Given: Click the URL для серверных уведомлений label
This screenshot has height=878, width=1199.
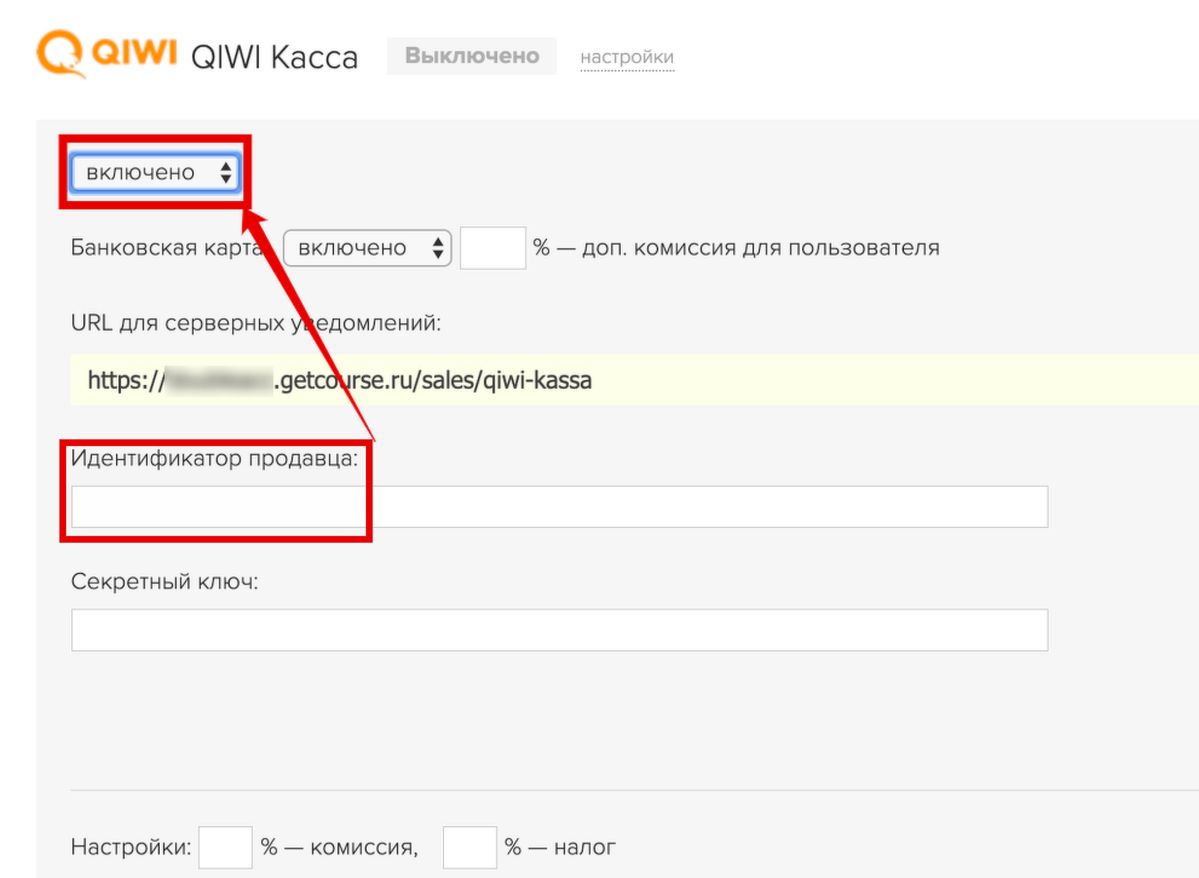Looking at the screenshot, I should click(255, 323).
